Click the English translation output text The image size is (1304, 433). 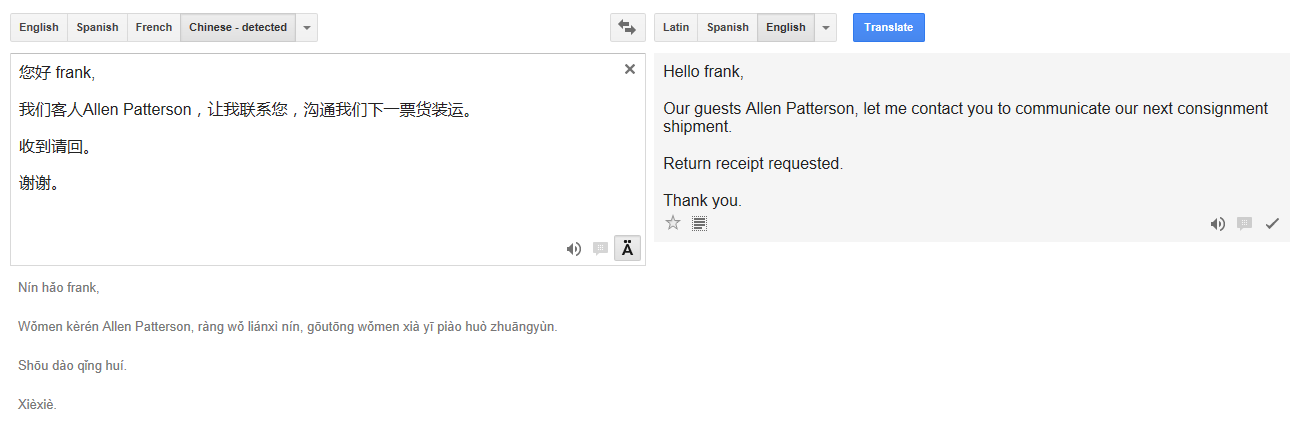(965, 136)
